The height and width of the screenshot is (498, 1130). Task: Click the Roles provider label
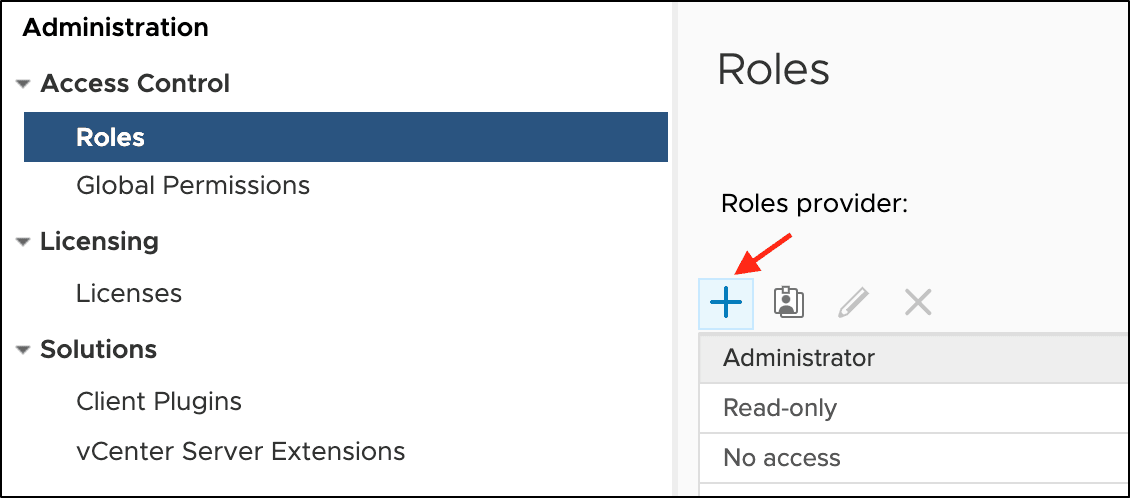[x=814, y=205]
